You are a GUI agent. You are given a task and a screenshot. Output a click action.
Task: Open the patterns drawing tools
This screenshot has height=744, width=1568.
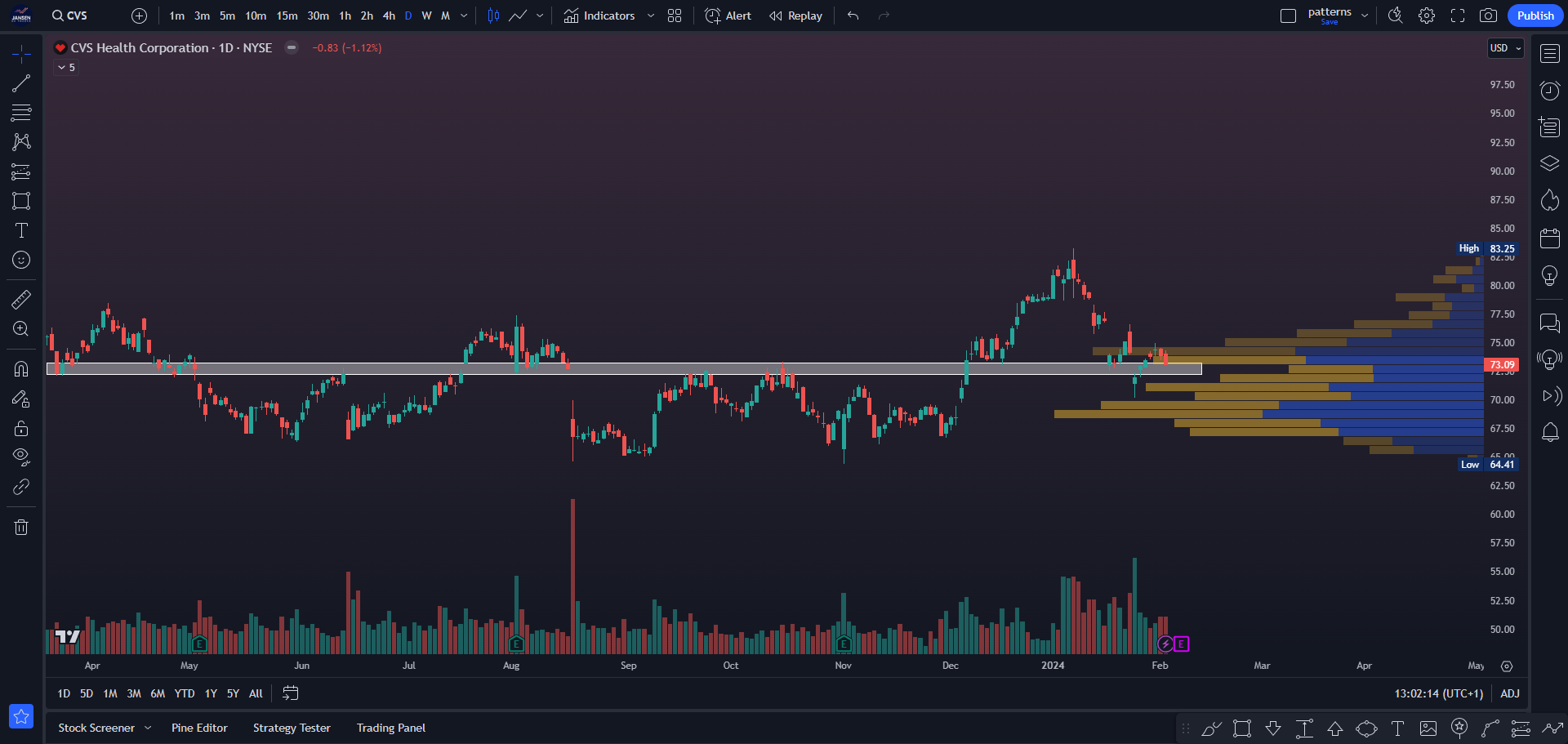coord(21,142)
